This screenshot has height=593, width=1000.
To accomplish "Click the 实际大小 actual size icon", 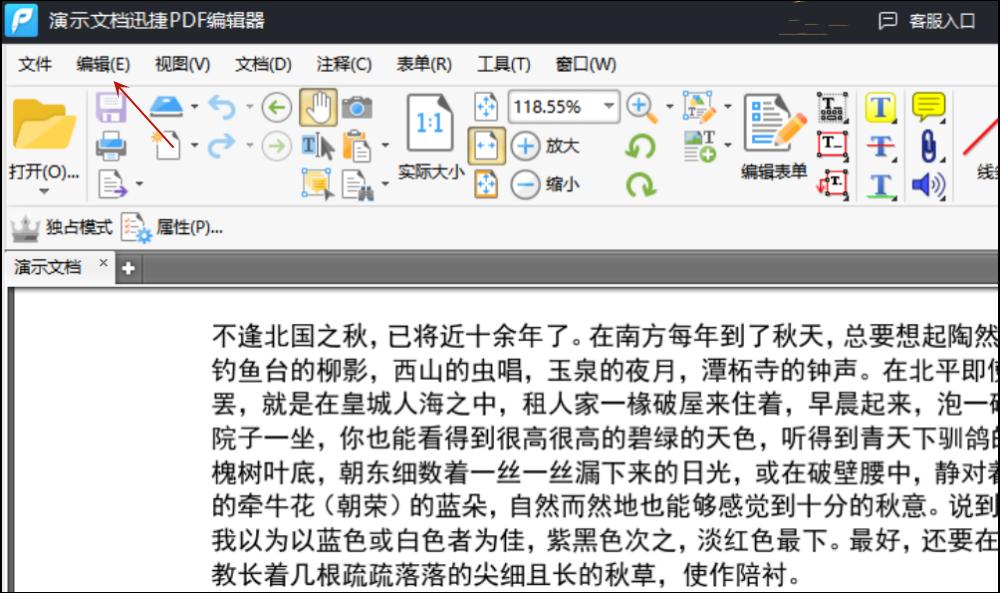I will click(x=430, y=125).
